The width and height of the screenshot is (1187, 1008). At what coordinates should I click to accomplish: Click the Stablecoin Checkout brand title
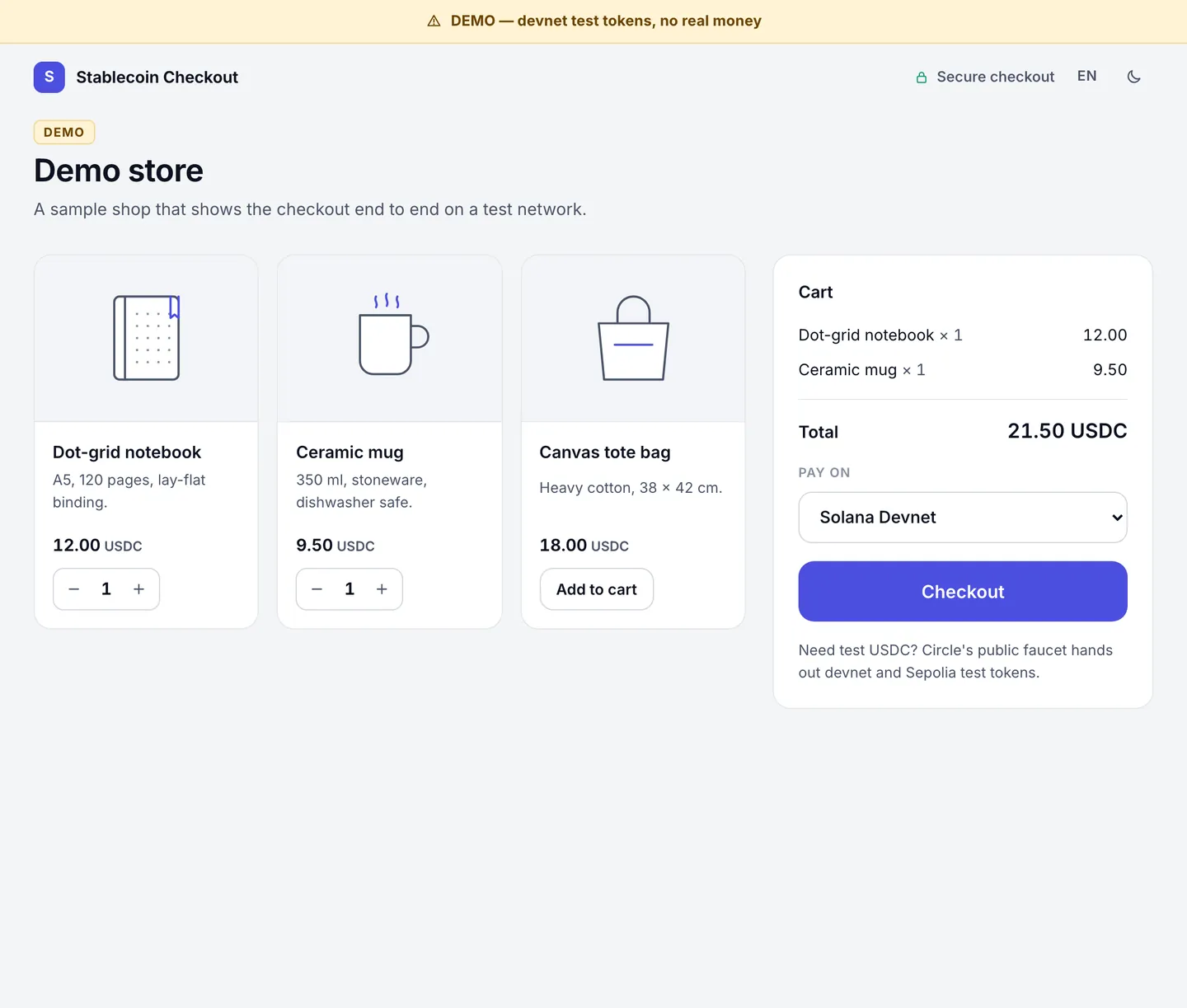[157, 77]
